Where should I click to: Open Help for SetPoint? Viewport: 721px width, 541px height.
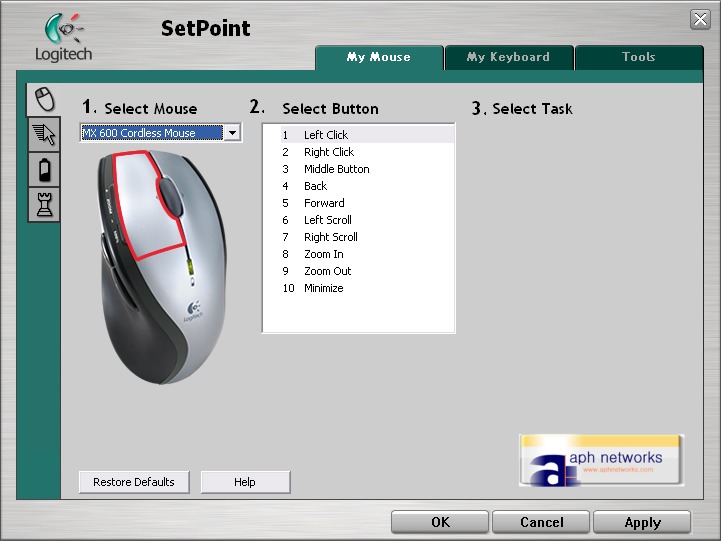tap(245, 482)
